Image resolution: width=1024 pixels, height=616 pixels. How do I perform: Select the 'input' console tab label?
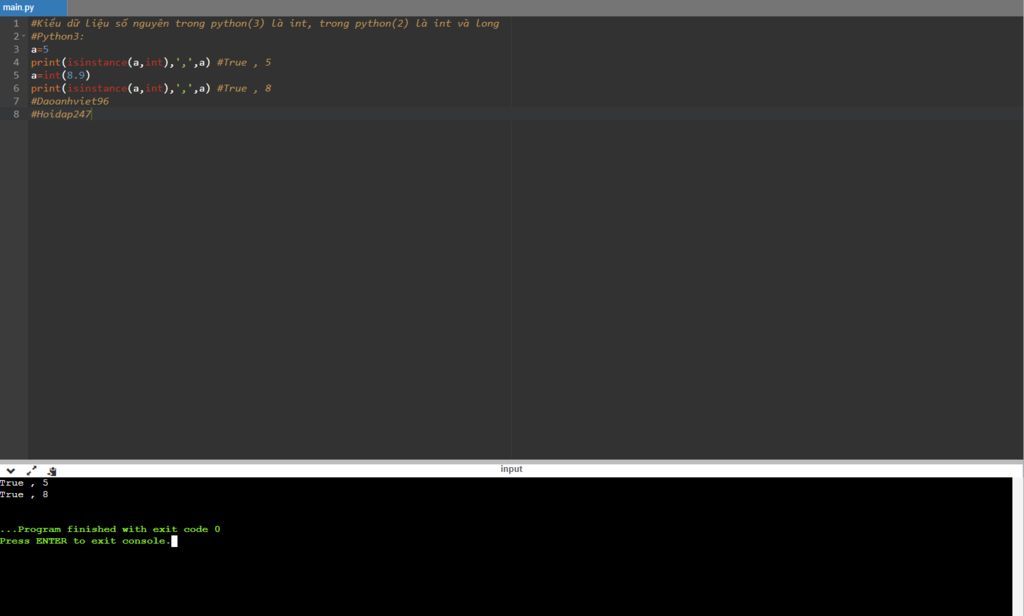[511, 469]
